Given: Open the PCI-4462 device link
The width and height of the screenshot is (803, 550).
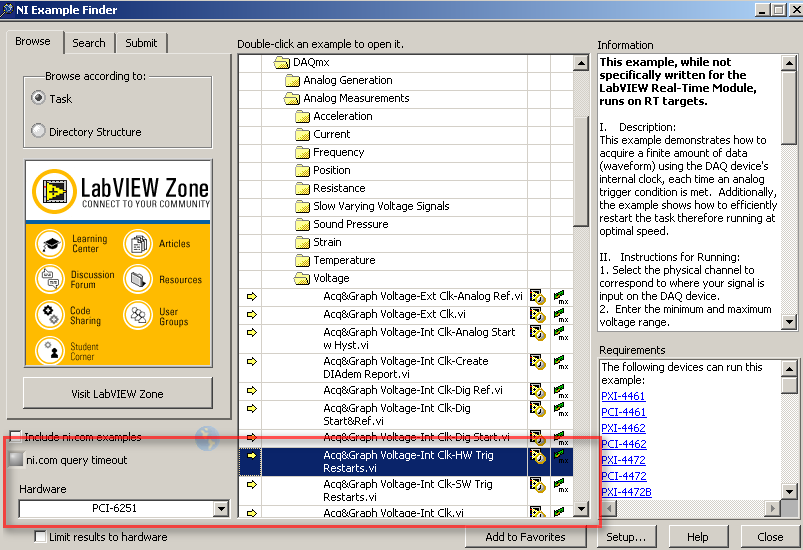Looking at the screenshot, I should coord(624,443).
